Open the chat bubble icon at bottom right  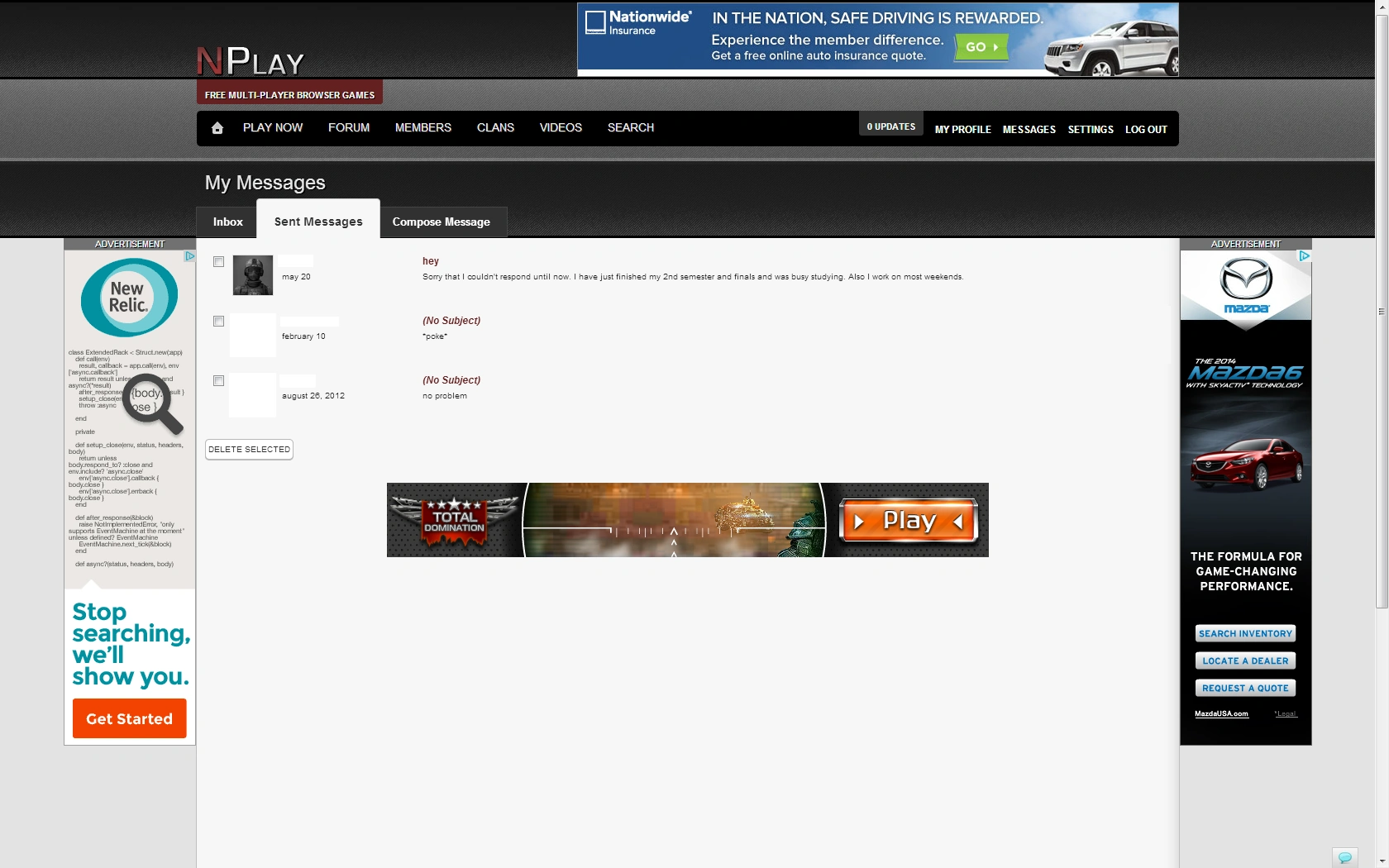[1345, 857]
